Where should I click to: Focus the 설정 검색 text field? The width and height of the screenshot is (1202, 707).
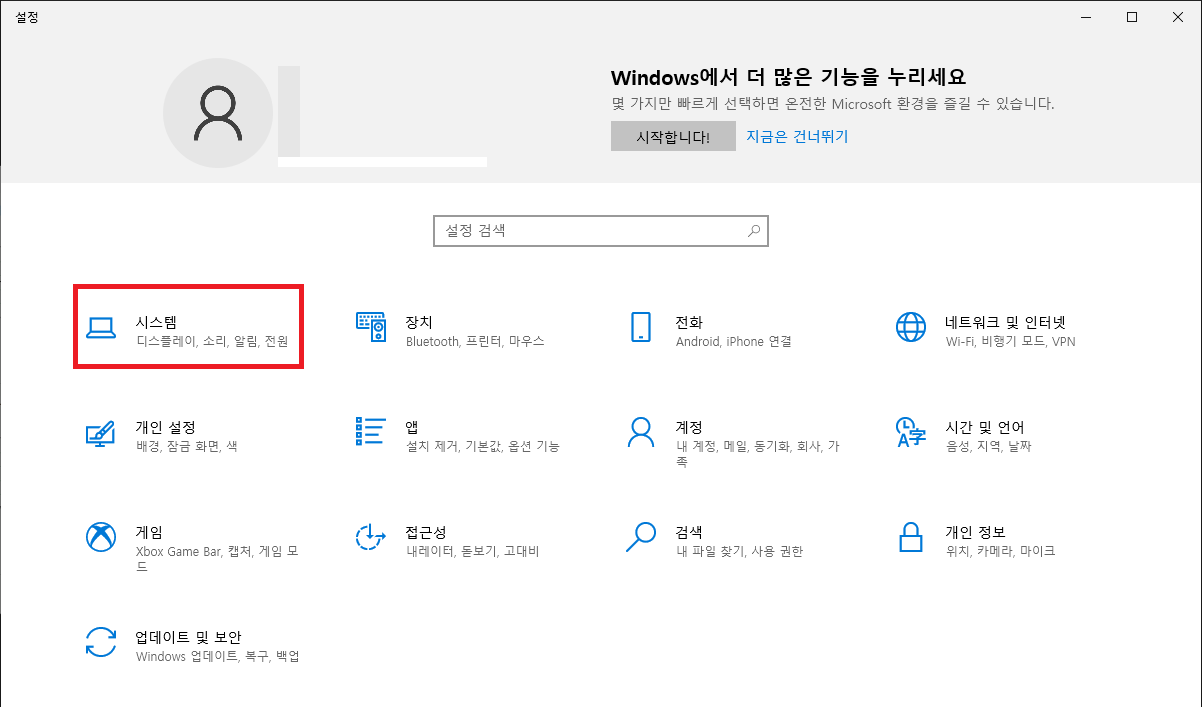[601, 230]
